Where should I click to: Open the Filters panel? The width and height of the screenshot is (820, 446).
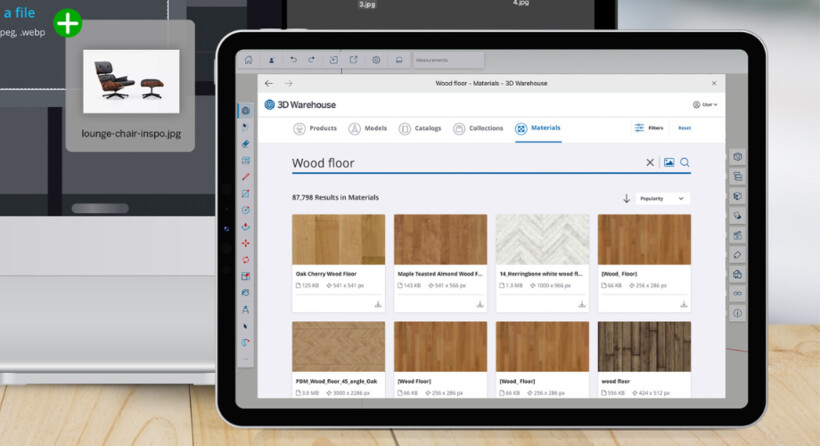coord(649,128)
